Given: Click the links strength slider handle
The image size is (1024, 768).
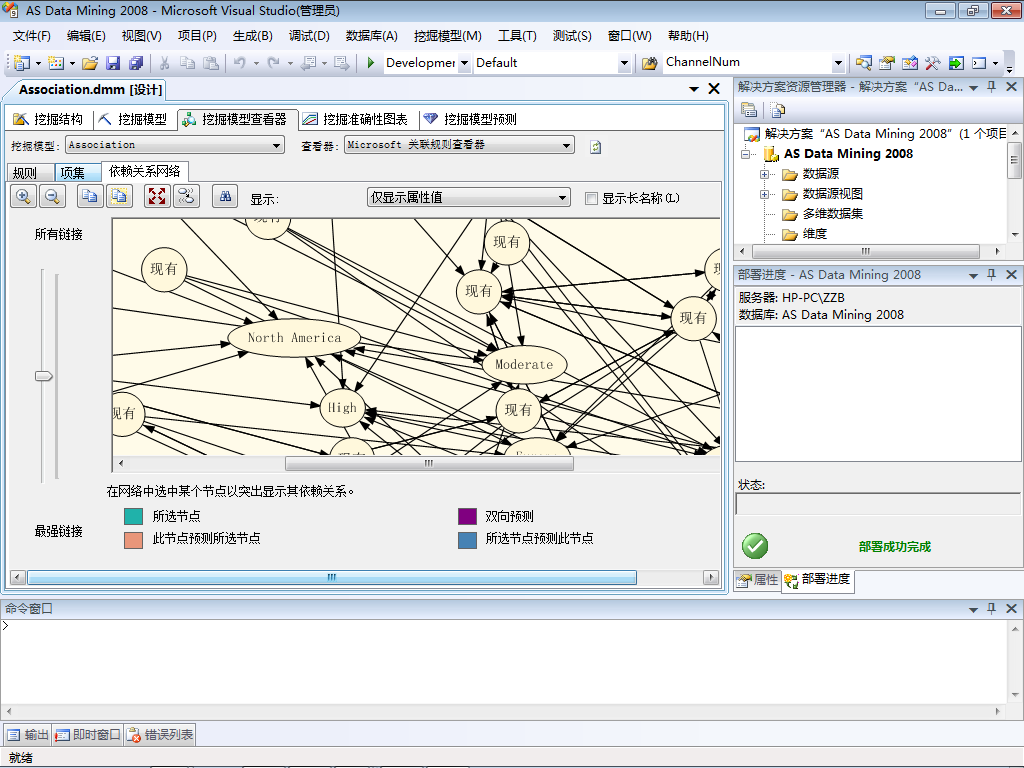Looking at the screenshot, I should tap(44, 376).
